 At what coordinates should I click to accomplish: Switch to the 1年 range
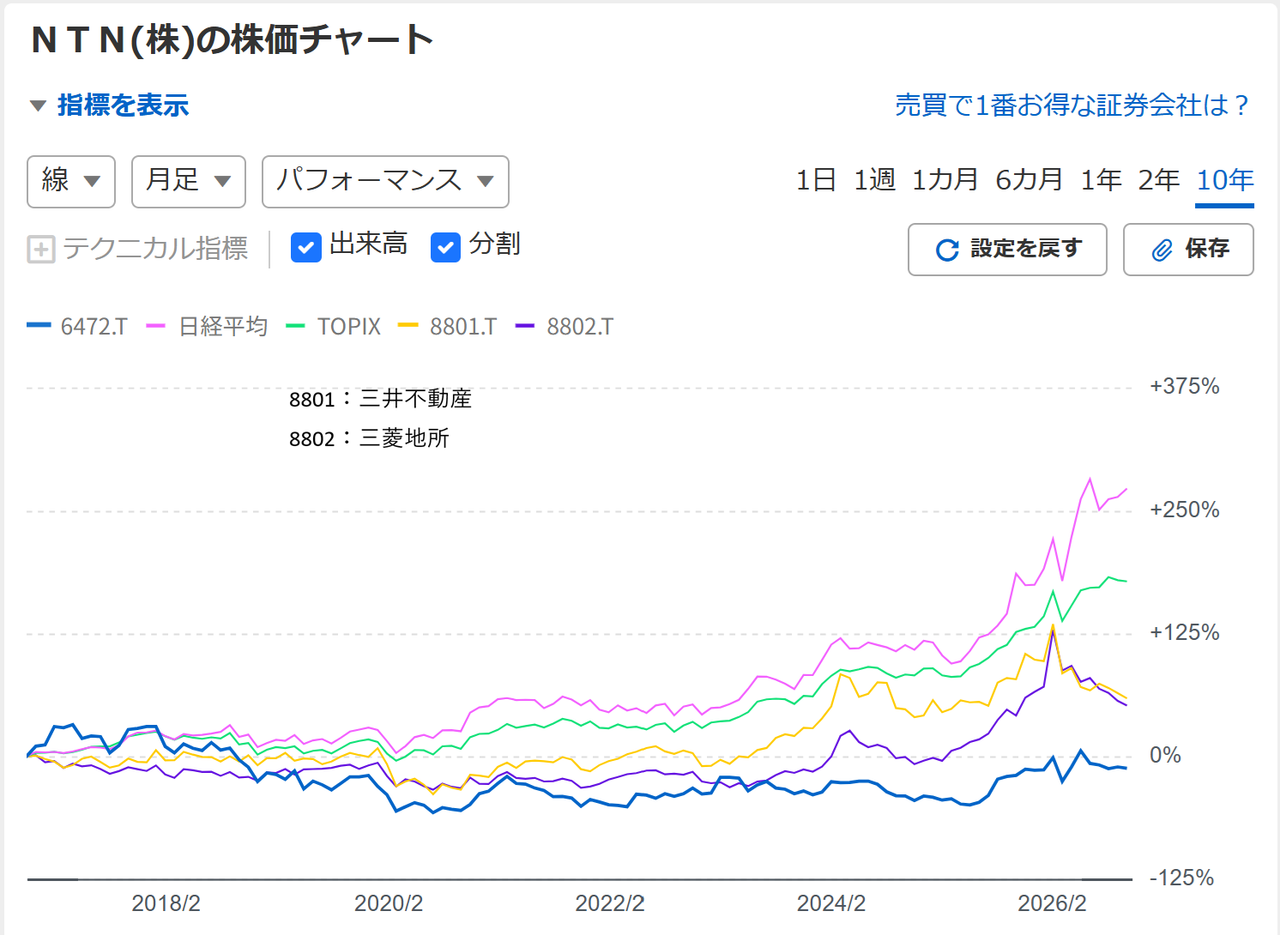click(1101, 180)
